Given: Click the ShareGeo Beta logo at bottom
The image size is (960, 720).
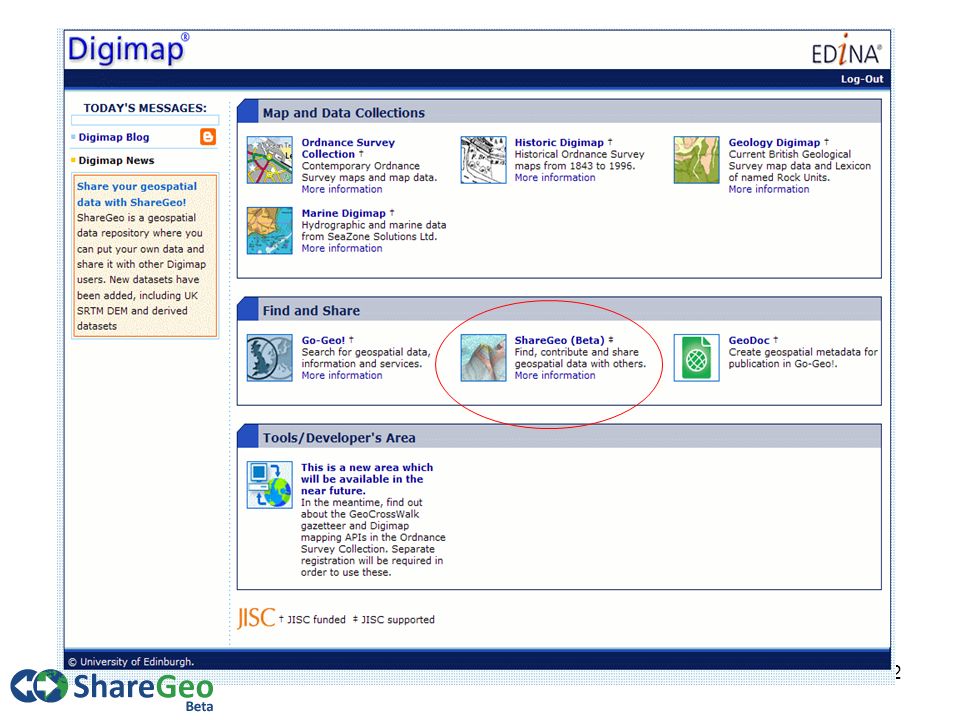Looking at the screenshot, I should click(x=113, y=690).
